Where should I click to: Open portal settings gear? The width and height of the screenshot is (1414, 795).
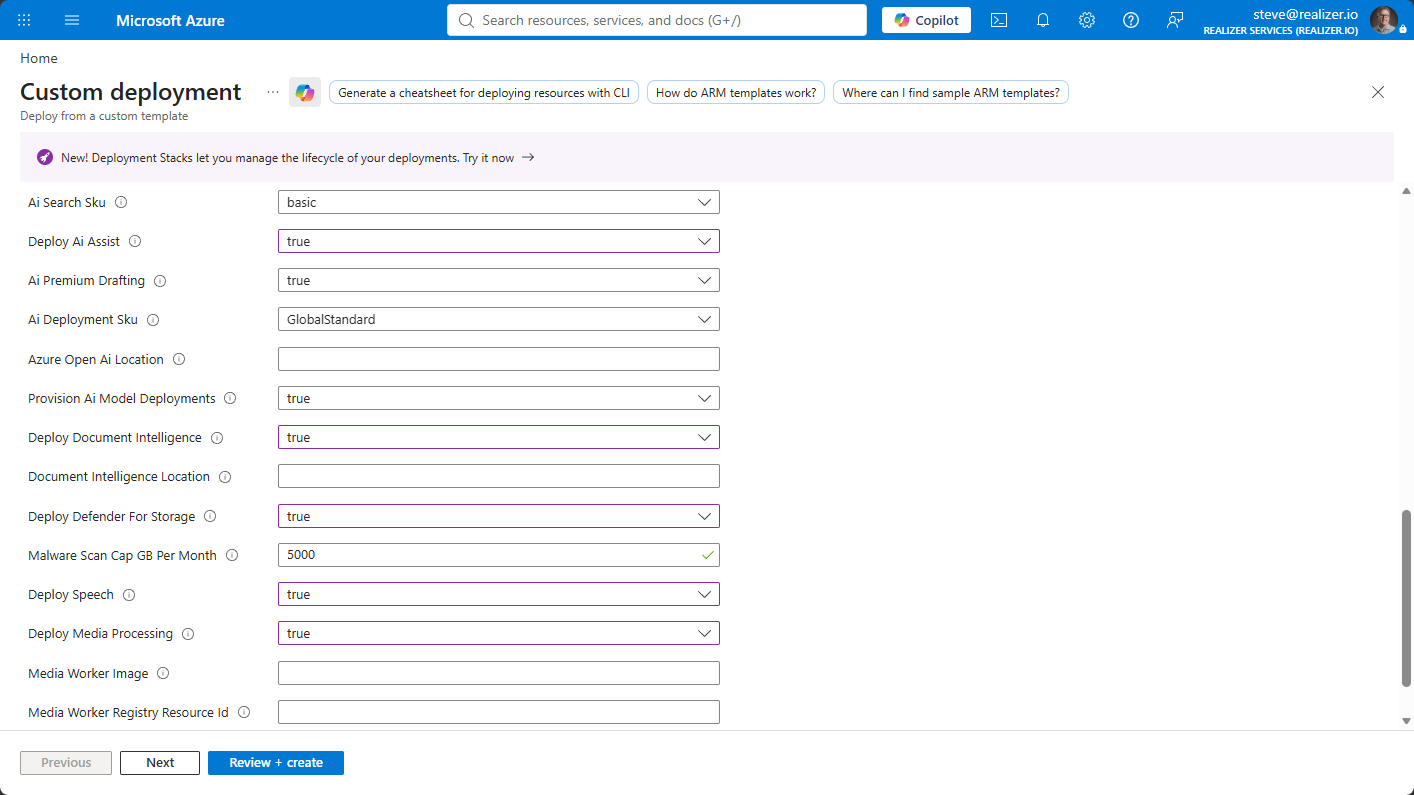(x=1087, y=20)
